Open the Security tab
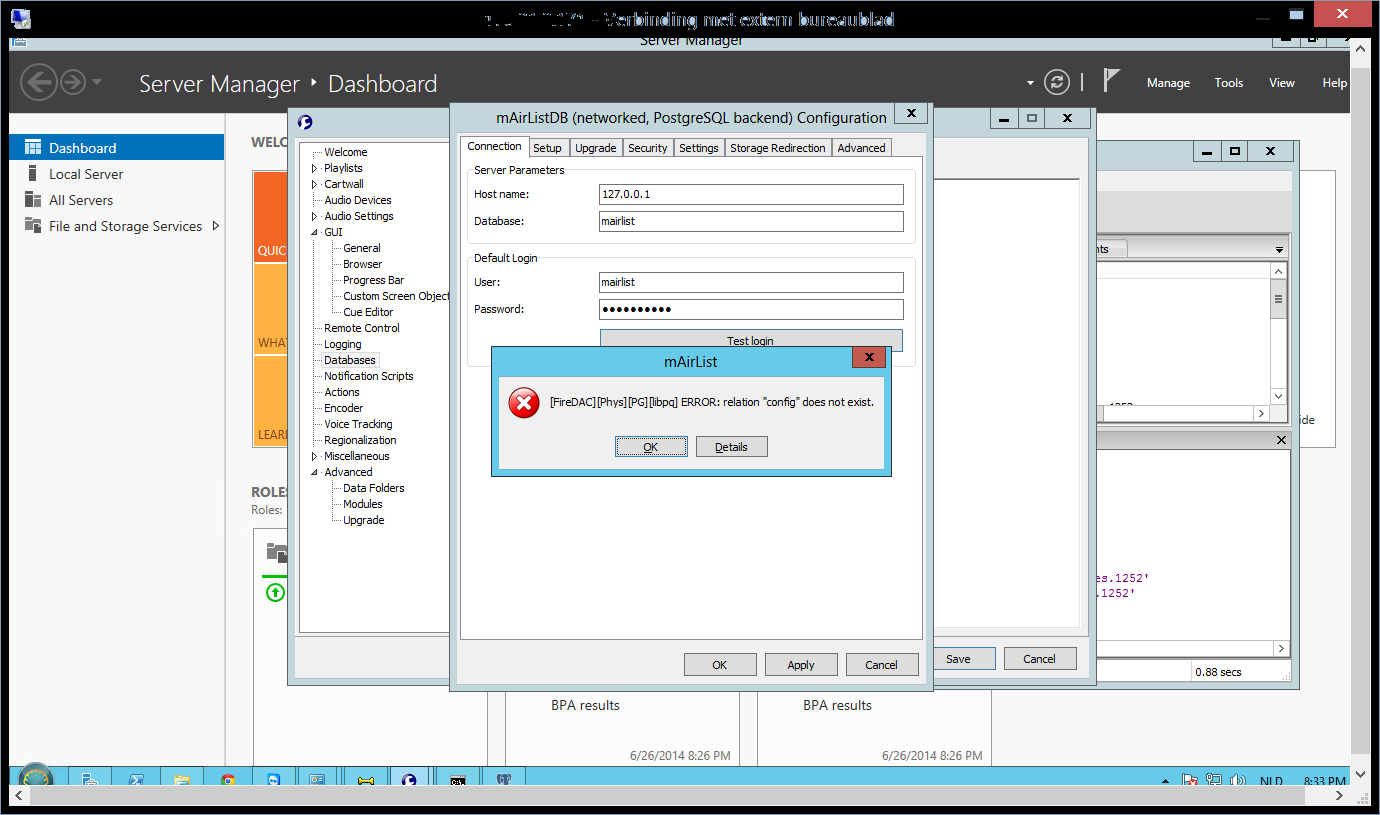 [x=648, y=147]
